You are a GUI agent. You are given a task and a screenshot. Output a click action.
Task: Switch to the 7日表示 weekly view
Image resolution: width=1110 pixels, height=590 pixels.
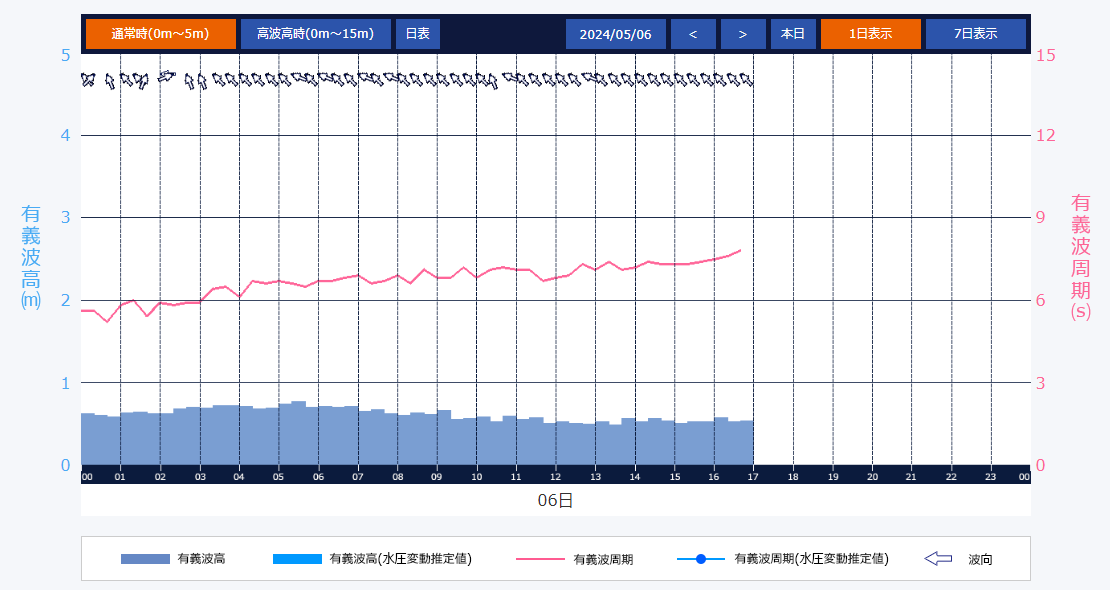[x=975, y=34]
